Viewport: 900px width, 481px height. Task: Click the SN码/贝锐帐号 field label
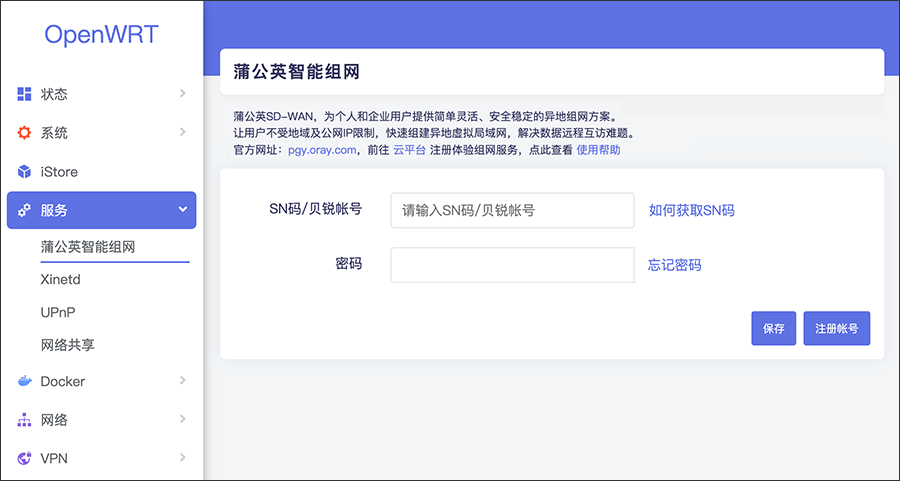pos(316,209)
